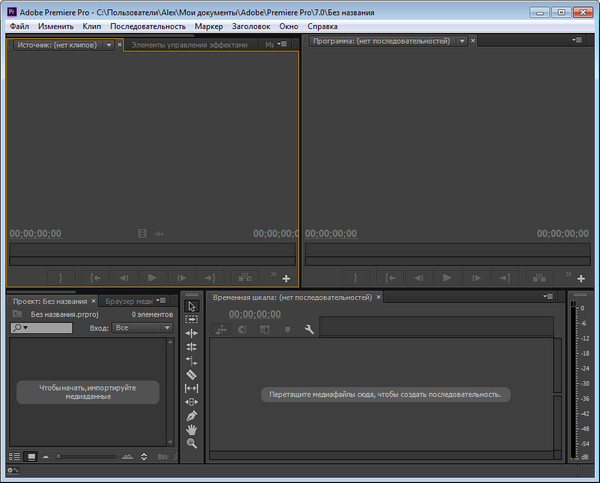Click Program monitor Add Marker button
This screenshot has height=483, width=600.
coord(355,277)
